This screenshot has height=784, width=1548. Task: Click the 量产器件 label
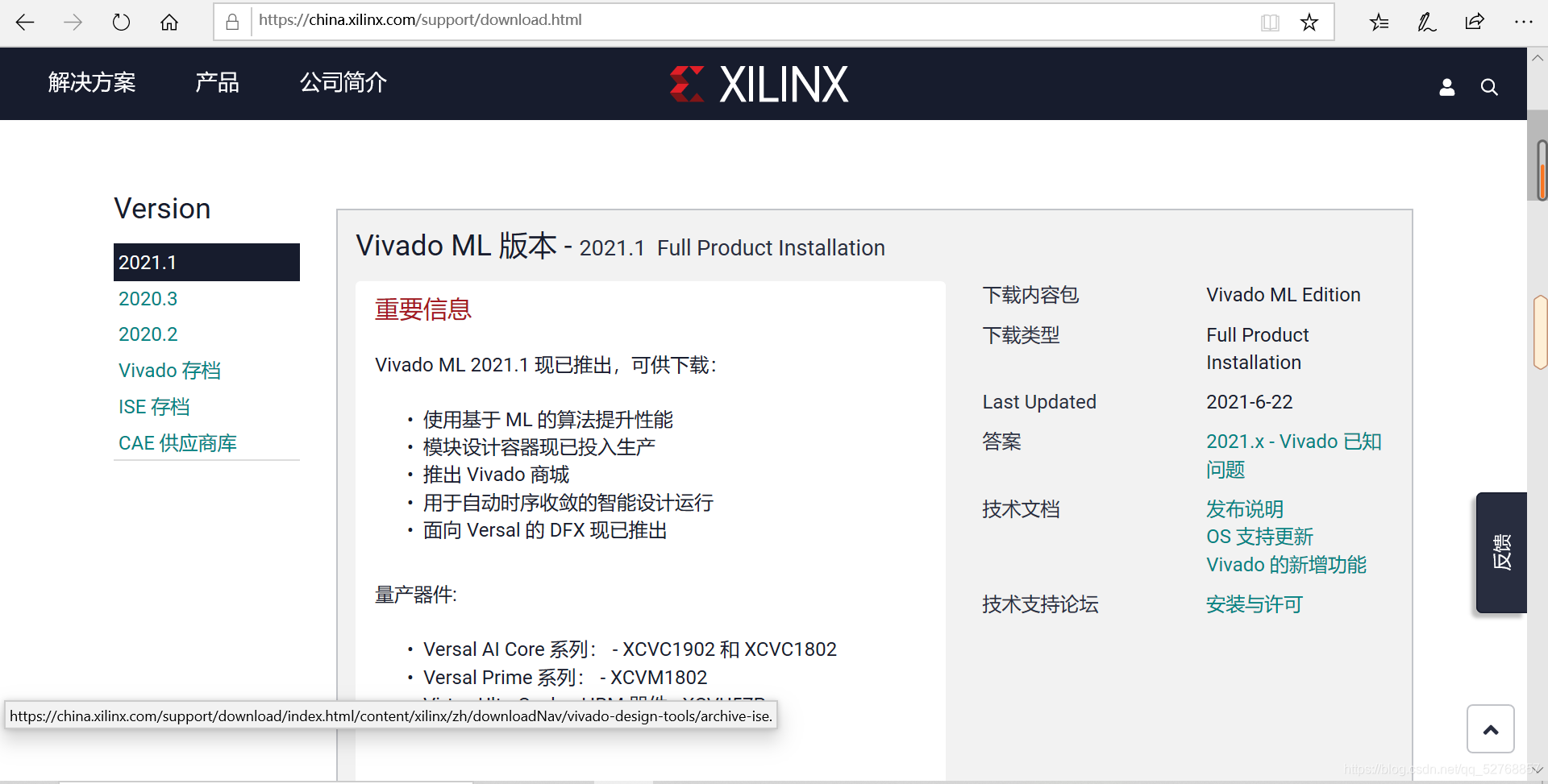coord(415,595)
